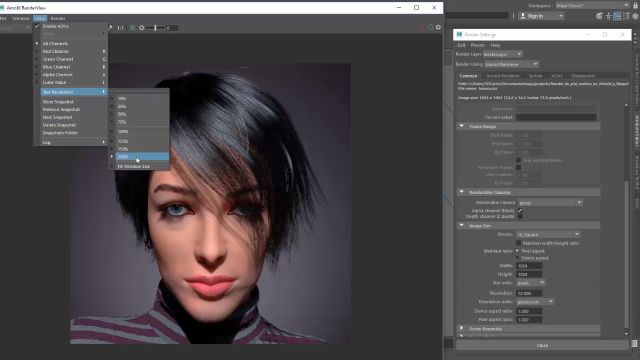Enable Maintain width/height ratio checkbox

click(x=519, y=243)
